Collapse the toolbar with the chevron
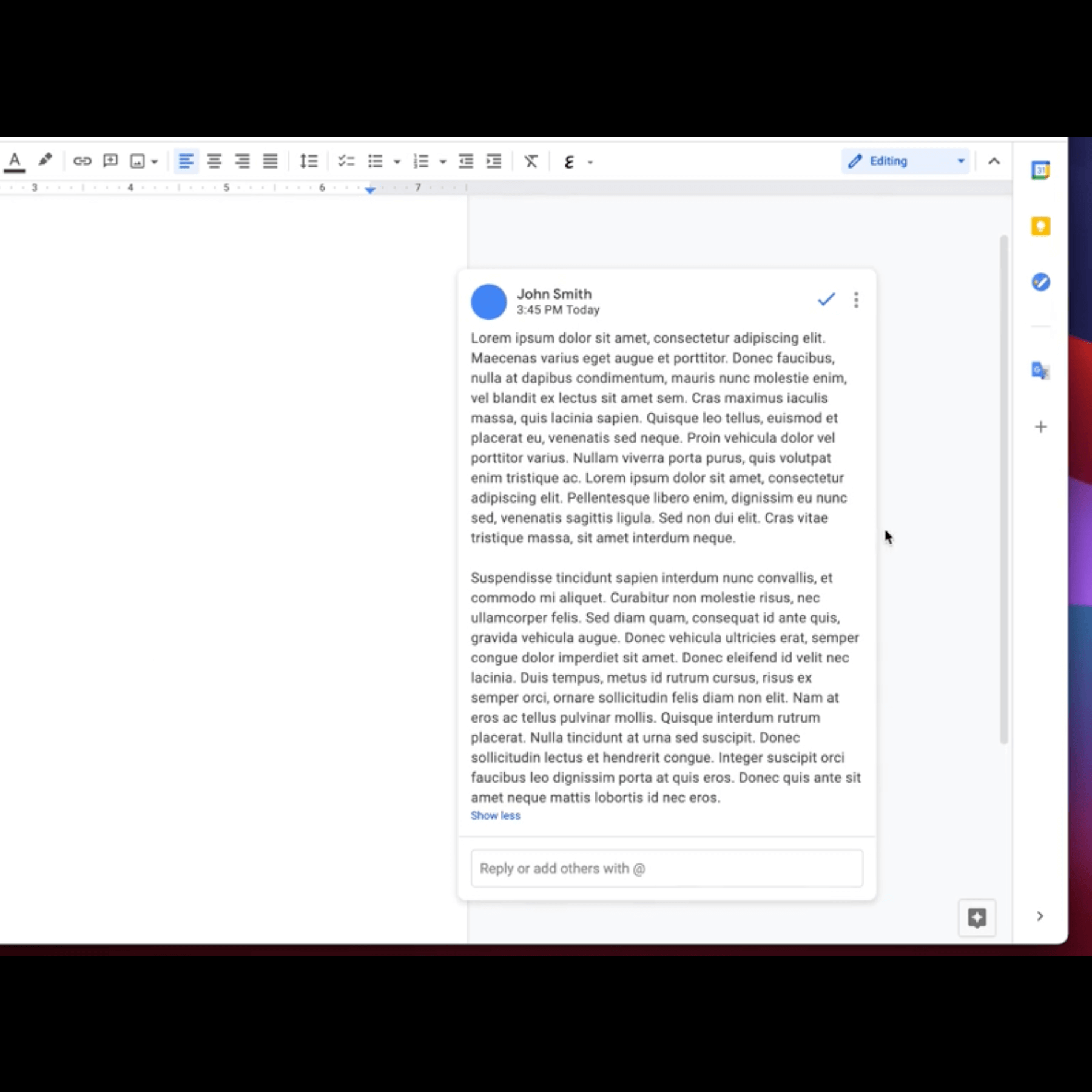 tap(993, 161)
